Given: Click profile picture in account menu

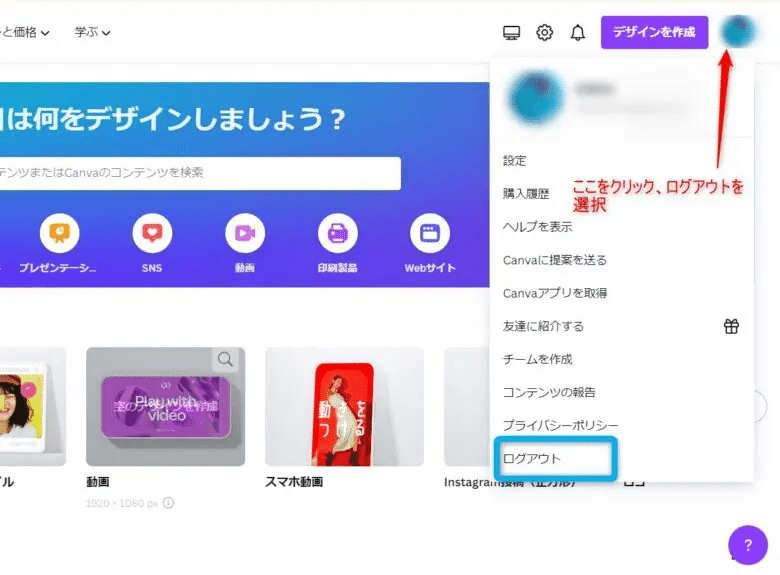Looking at the screenshot, I should point(536,97).
